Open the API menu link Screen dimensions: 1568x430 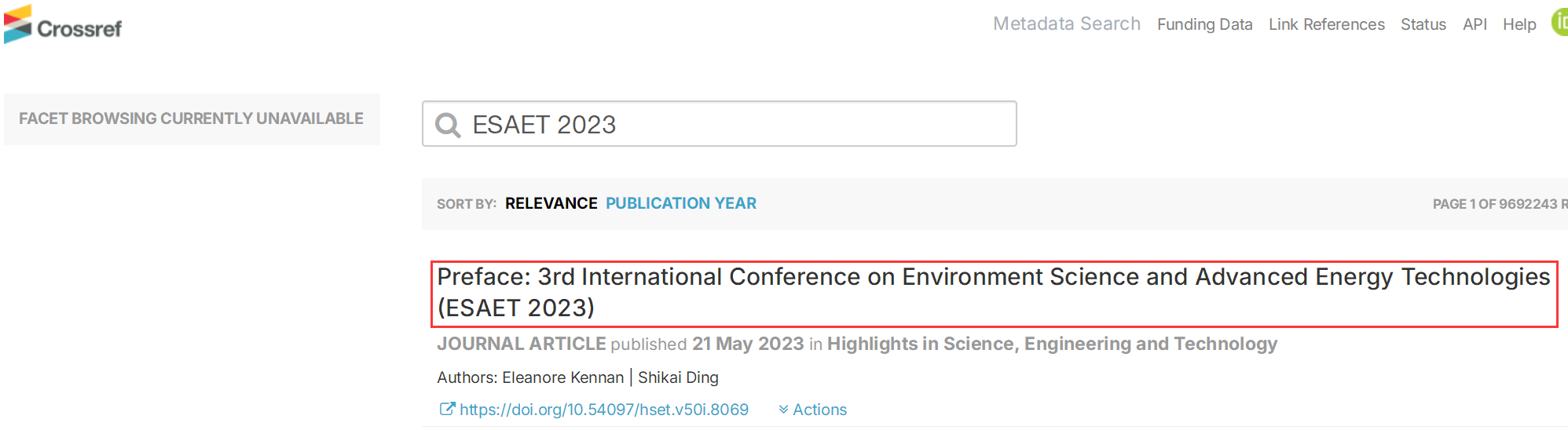pos(1475,24)
